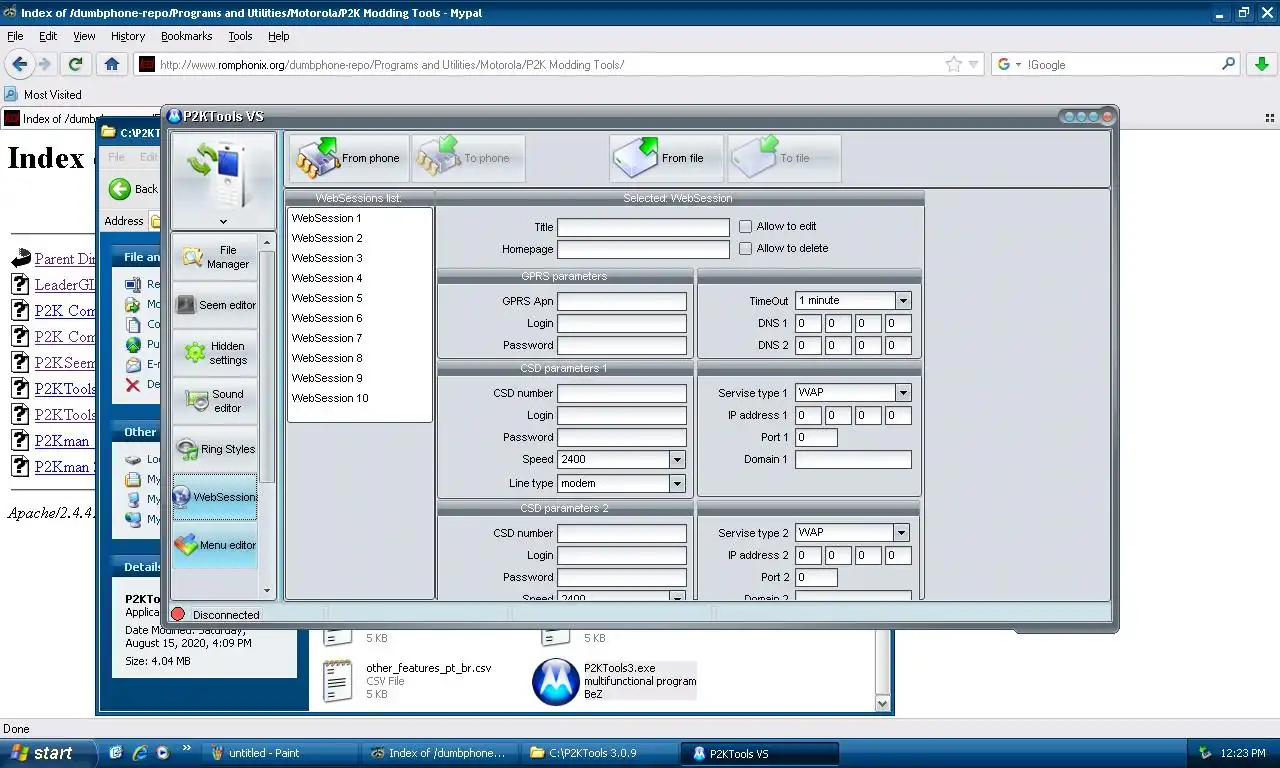
Task: Select WebSession 1 in the list
Action: (359, 218)
